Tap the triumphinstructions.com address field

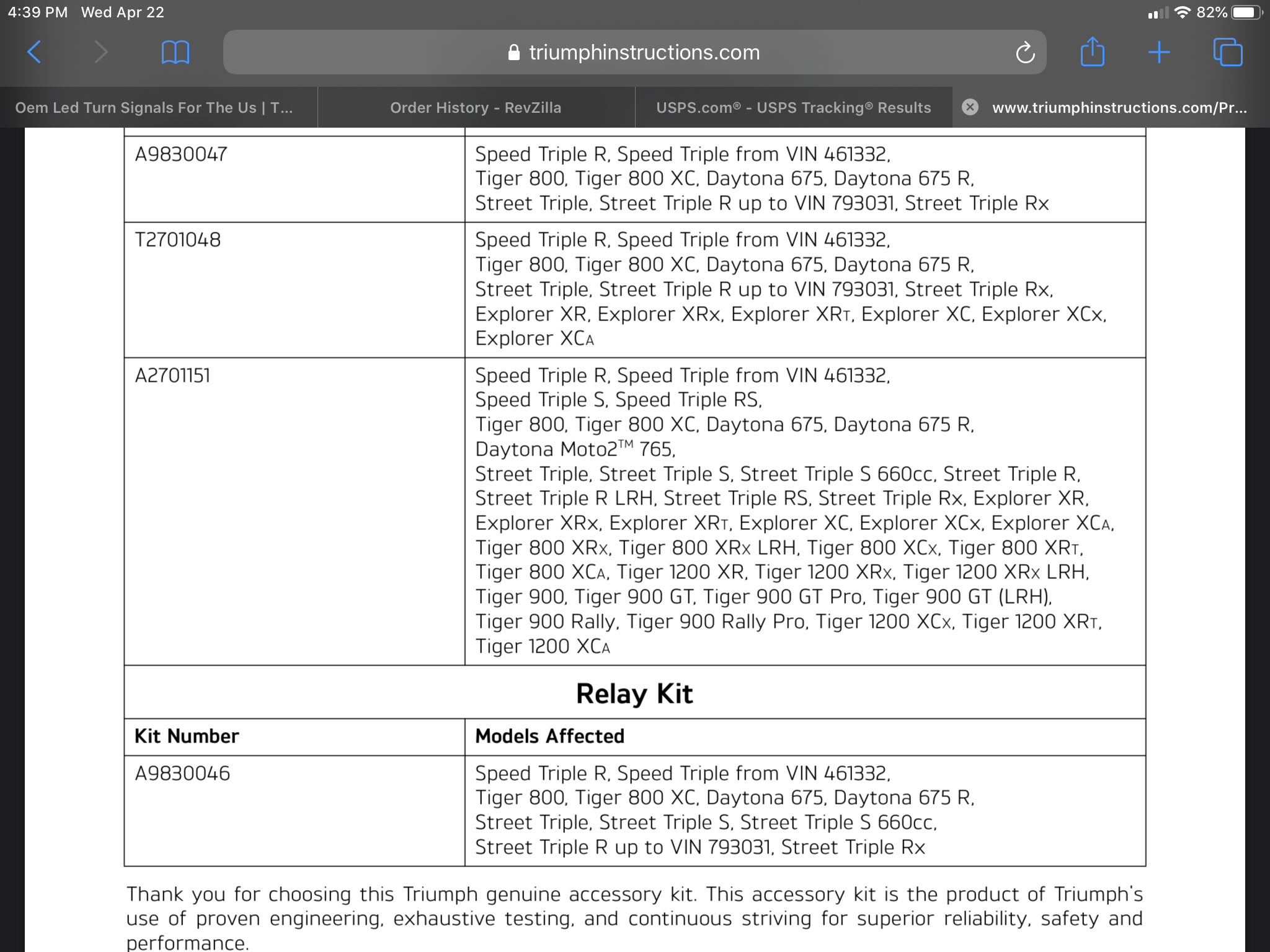pyautogui.click(x=644, y=53)
